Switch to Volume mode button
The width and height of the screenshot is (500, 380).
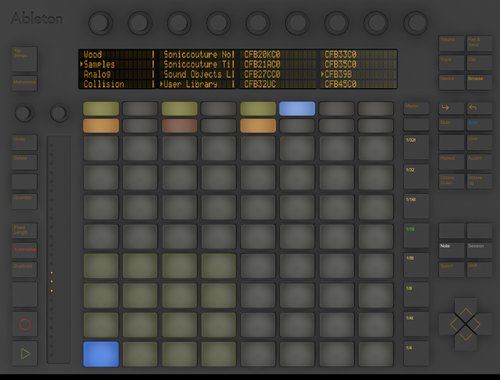451,44
